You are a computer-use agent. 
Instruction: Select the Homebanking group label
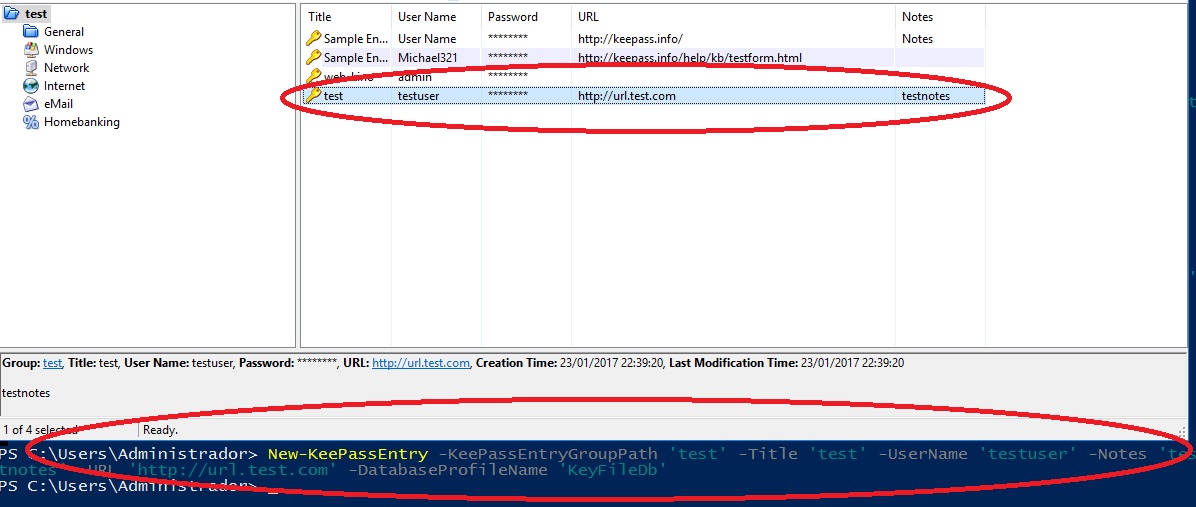click(x=81, y=122)
